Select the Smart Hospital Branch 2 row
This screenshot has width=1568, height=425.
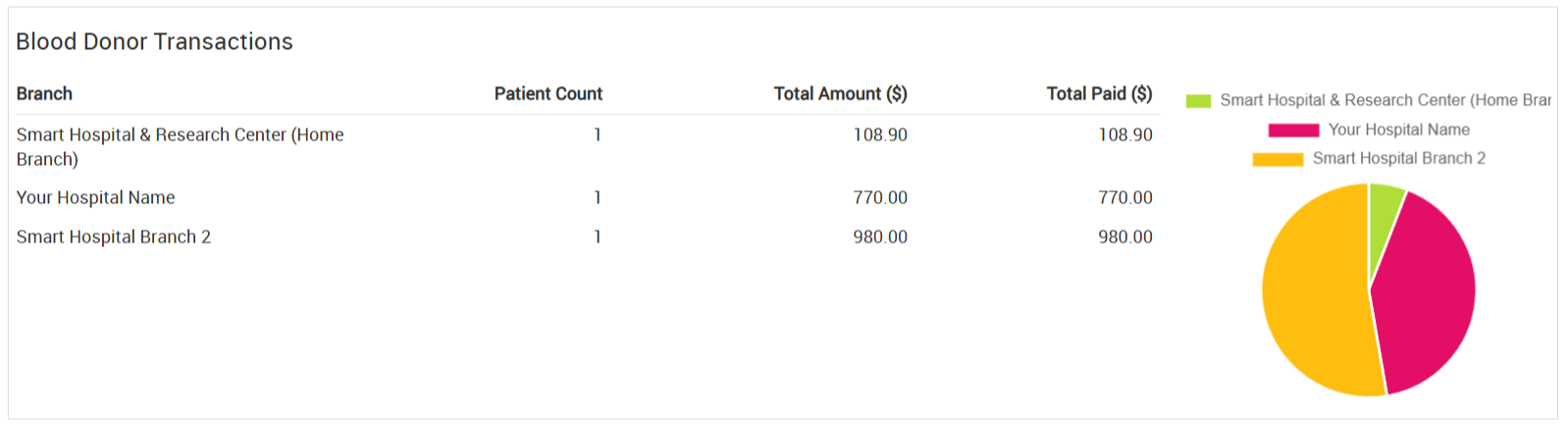tap(585, 237)
